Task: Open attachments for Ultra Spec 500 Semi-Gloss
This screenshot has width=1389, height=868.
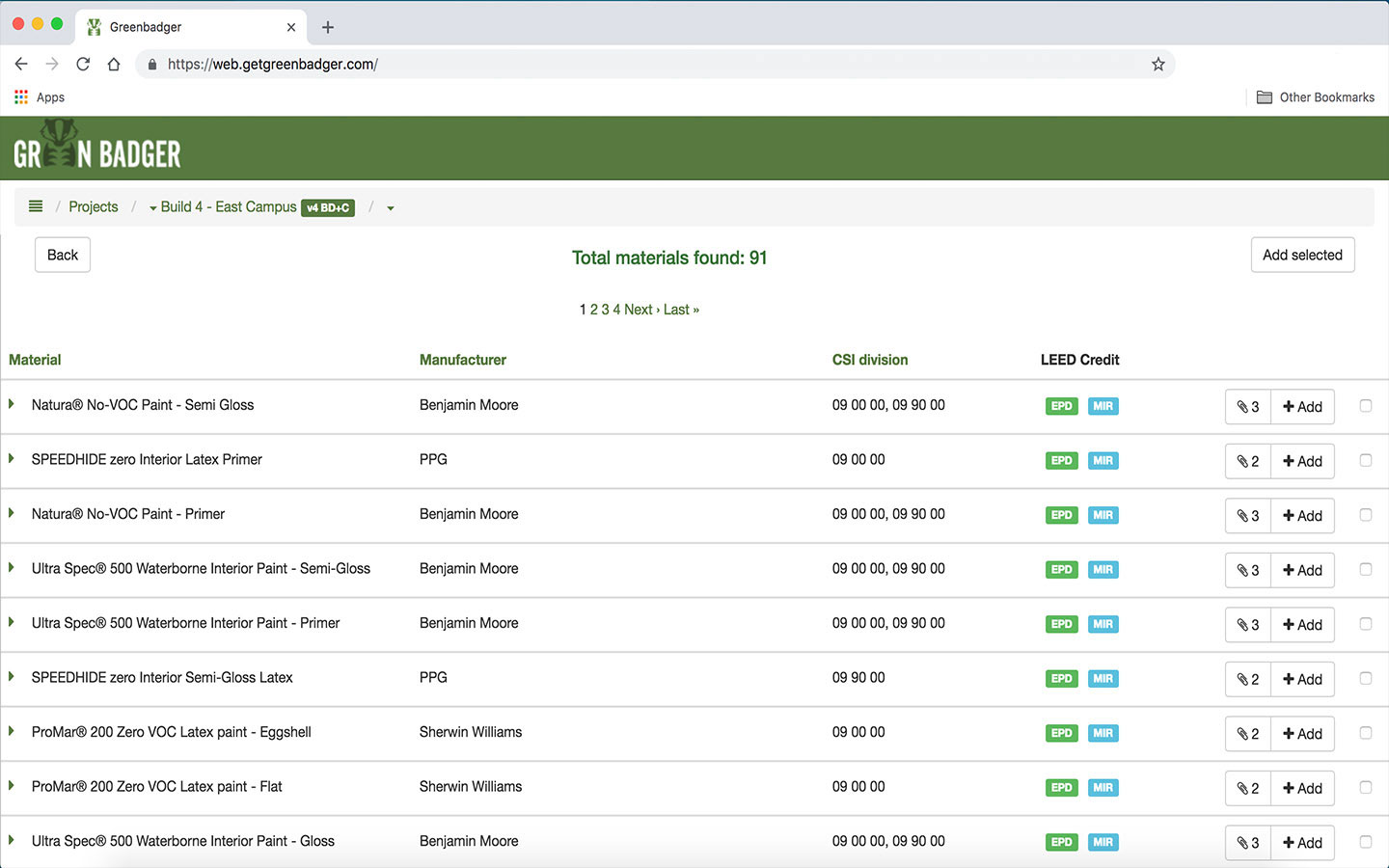Action: tap(1248, 570)
